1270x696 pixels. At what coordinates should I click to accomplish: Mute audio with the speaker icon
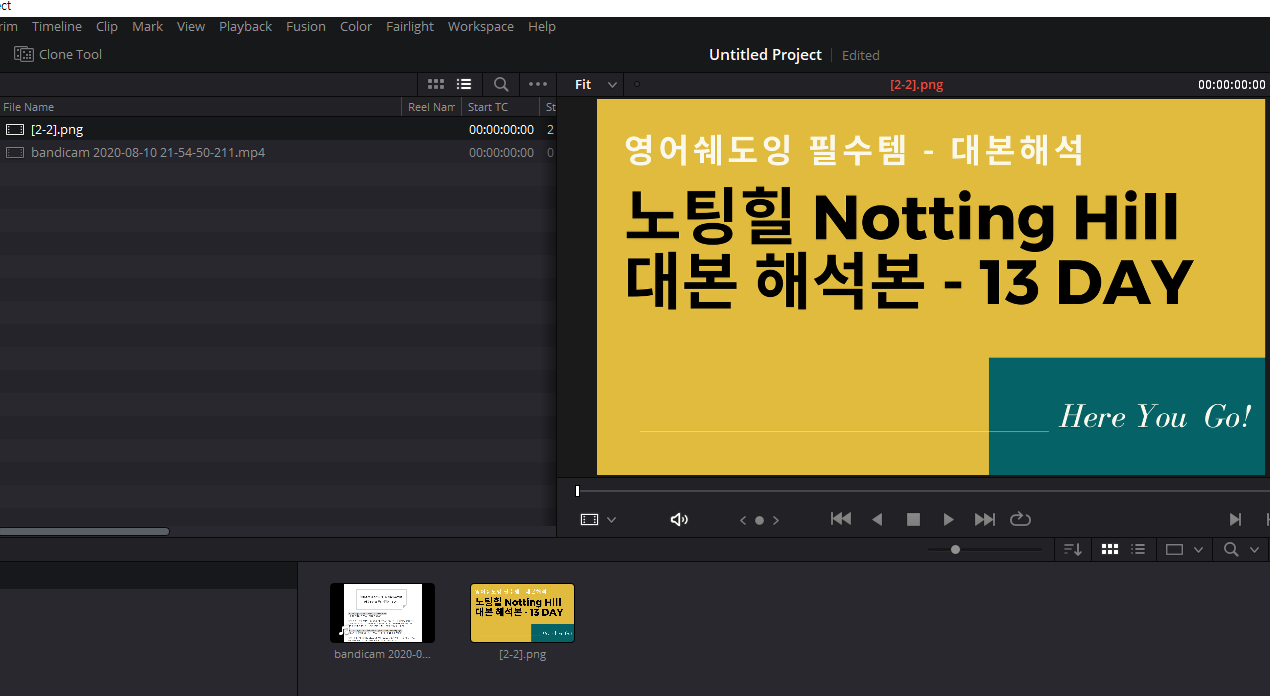tap(679, 520)
